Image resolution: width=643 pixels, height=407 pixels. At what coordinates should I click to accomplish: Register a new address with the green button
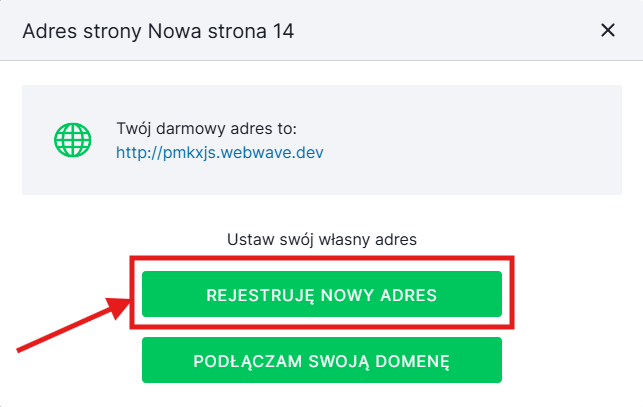pyautogui.click(x=321, y=295)
